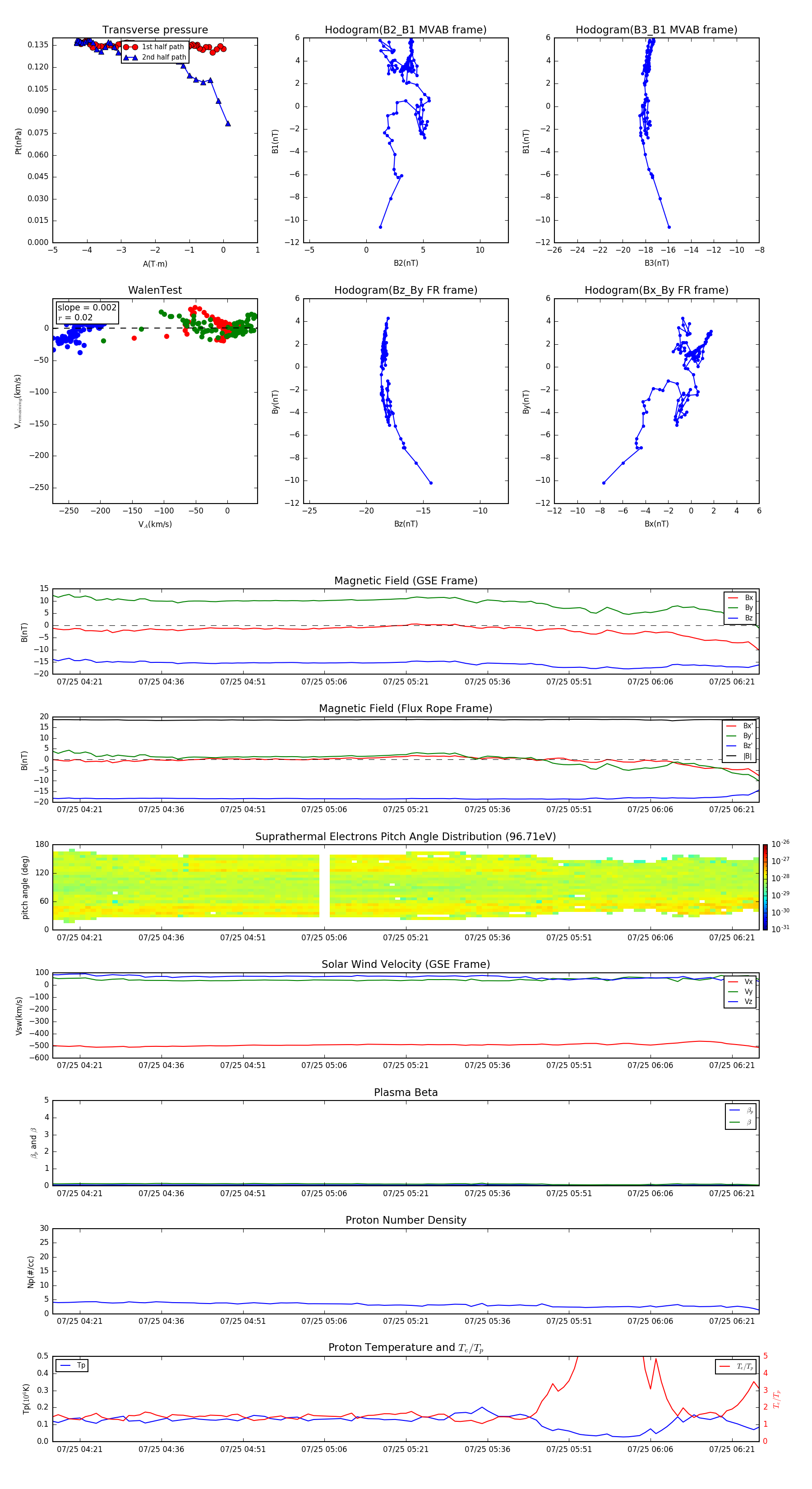Click the "Vsw(km/s)" y-axis label
This screenshot has height=1489, width=812.
(19, 1016)
